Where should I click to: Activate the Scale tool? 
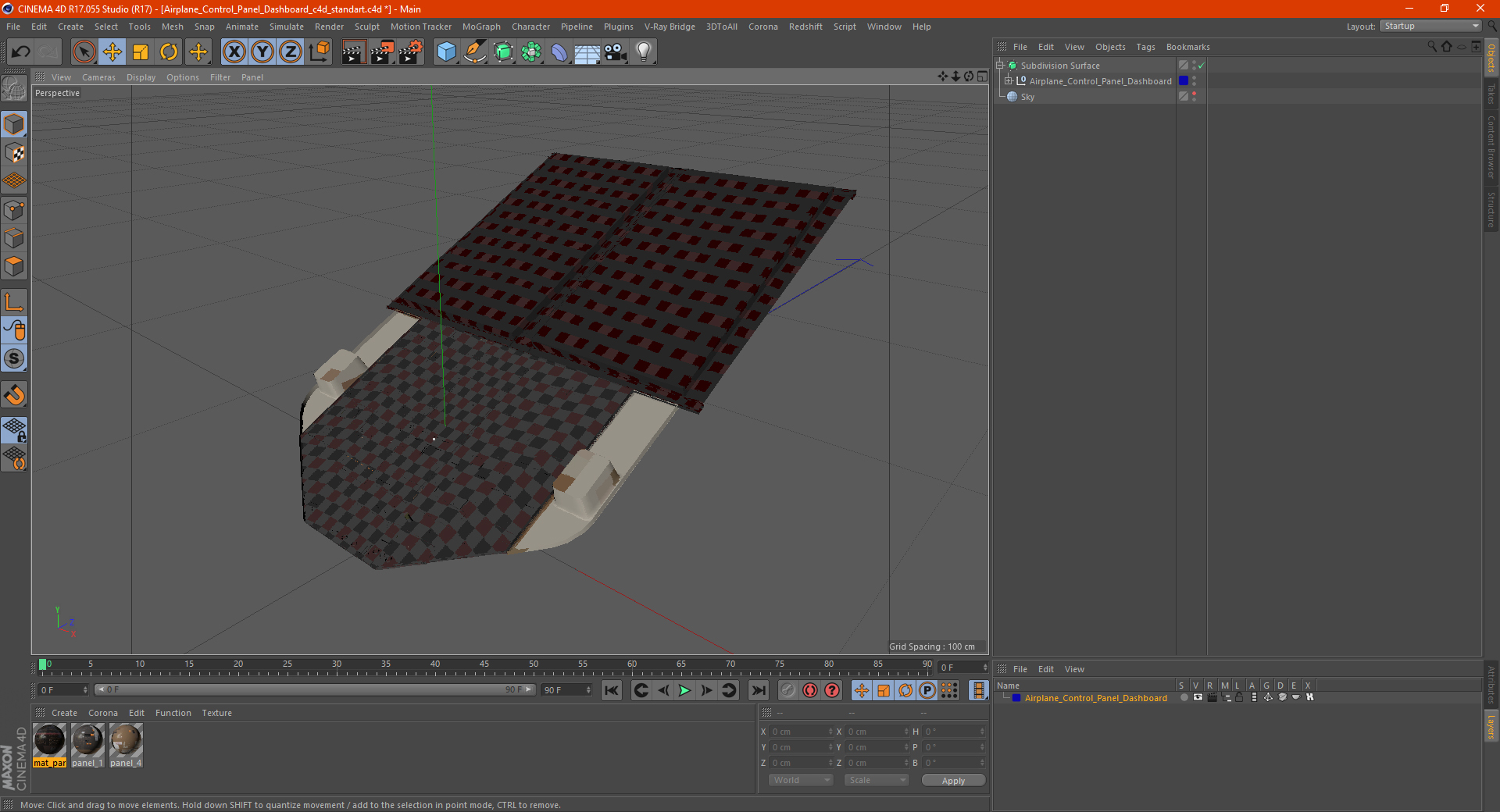[x=141, y=52]
